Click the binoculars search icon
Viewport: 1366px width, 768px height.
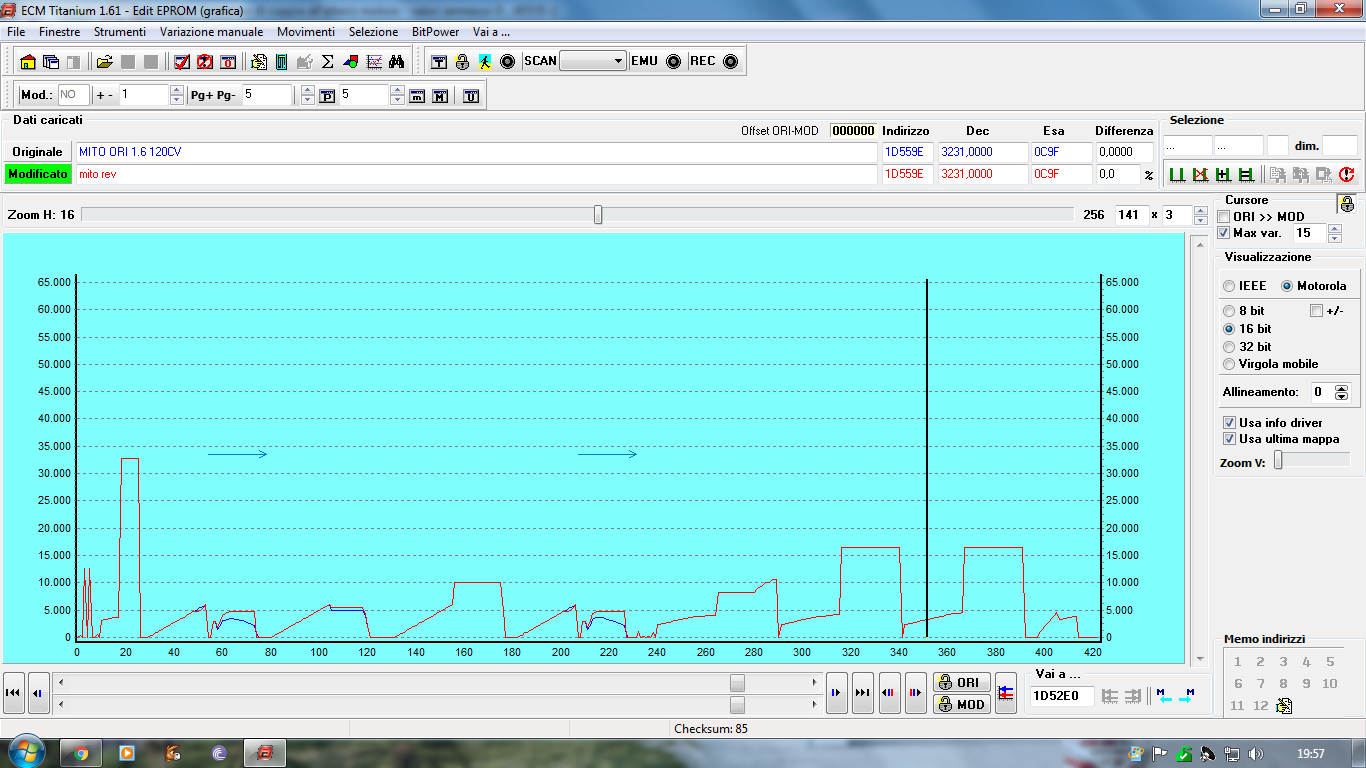397,62
